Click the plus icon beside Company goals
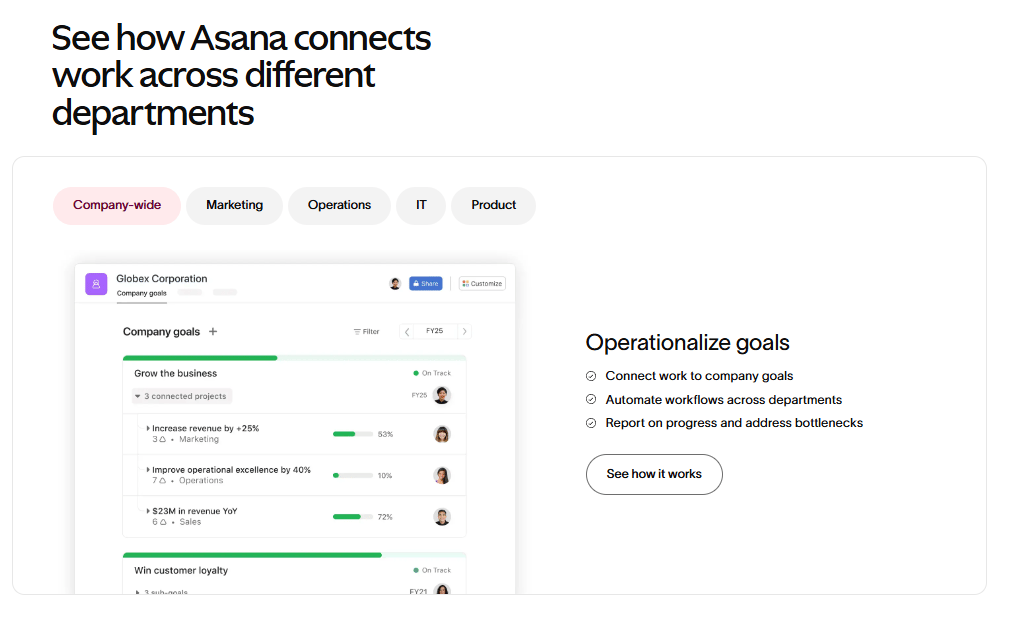This screenshot has width=1012, height=630. tap(213, 332)
